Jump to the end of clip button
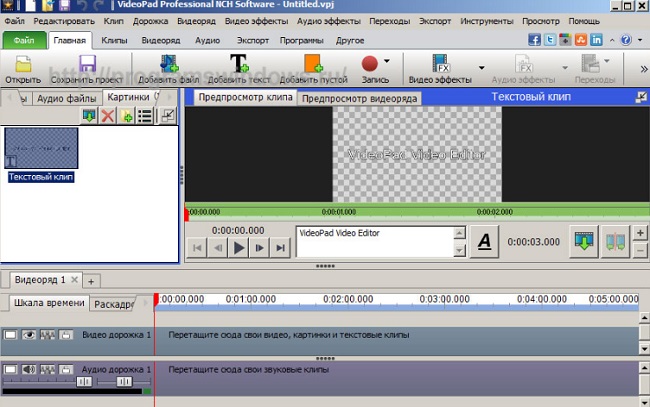 click(280, 248)
